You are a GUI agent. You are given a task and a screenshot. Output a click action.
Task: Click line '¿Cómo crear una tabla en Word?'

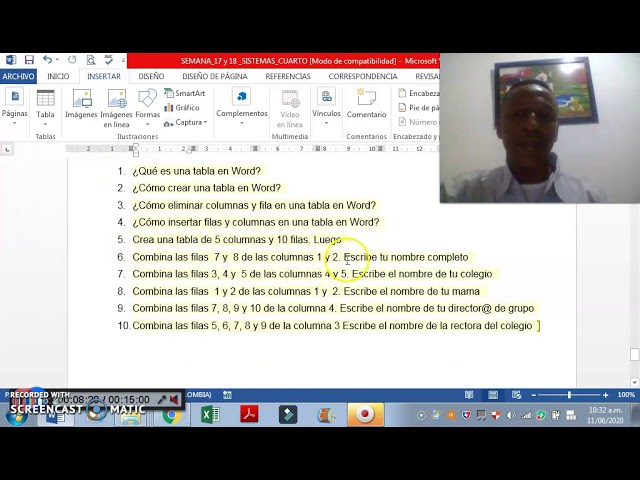point(207,188)
